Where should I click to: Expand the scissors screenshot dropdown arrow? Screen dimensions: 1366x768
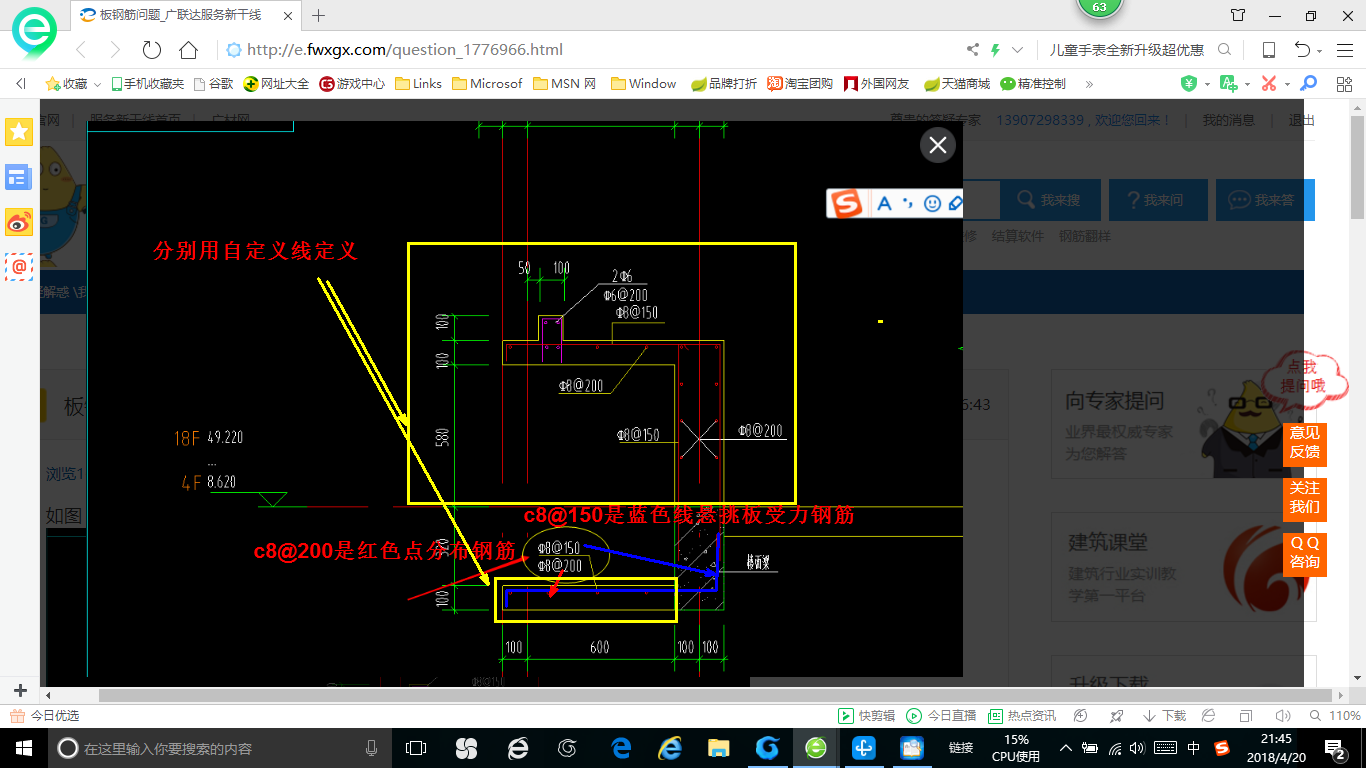[1287, 85]
